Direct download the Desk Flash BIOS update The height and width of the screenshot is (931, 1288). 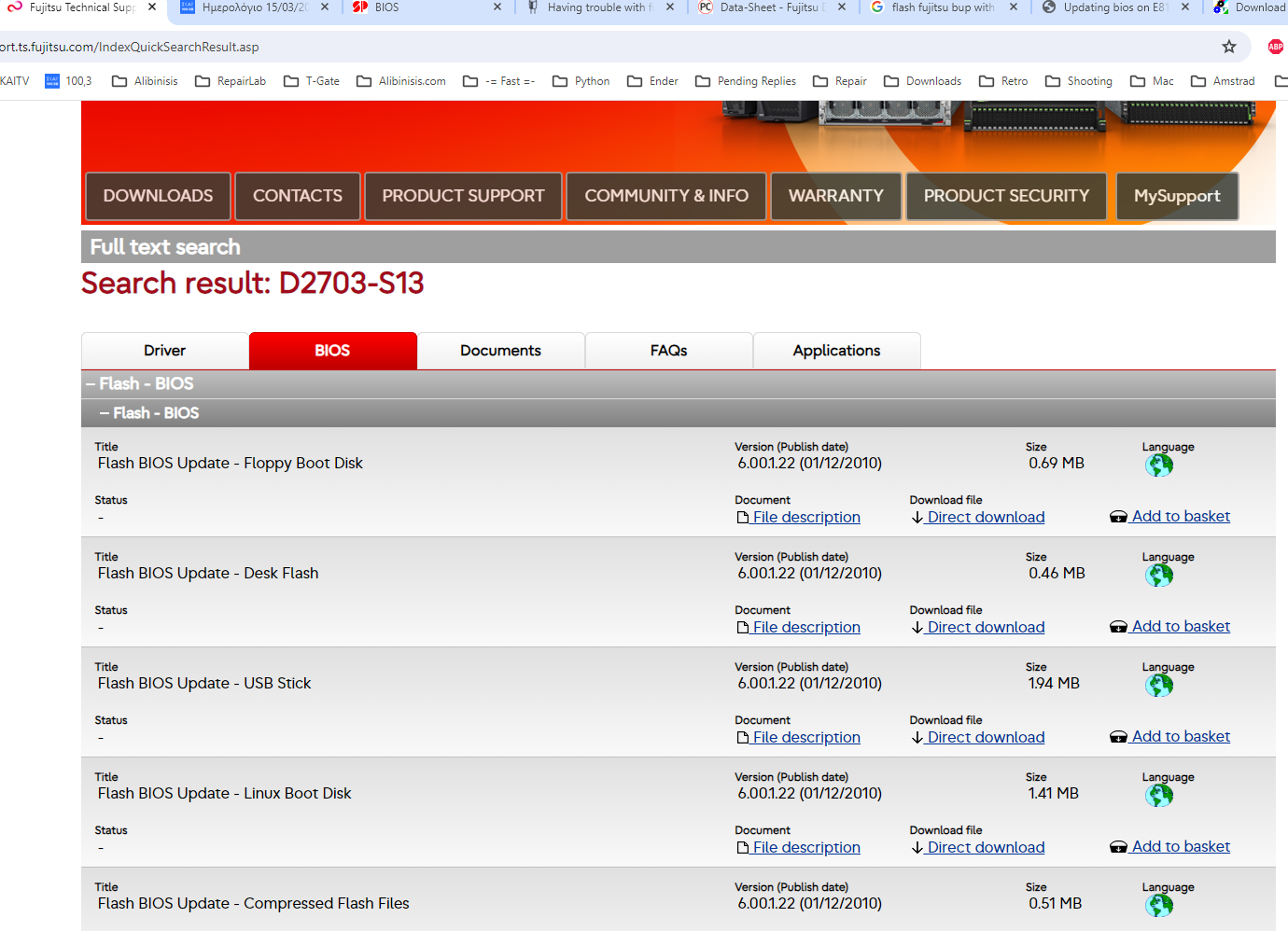tap(978, 627)
